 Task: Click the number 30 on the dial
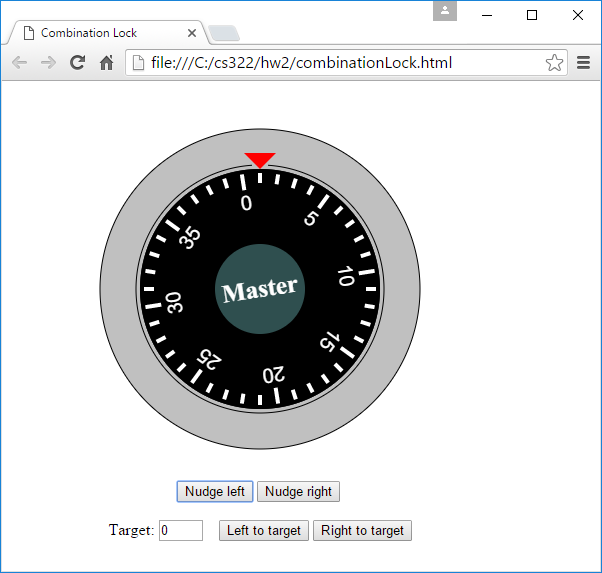[174, 303]
